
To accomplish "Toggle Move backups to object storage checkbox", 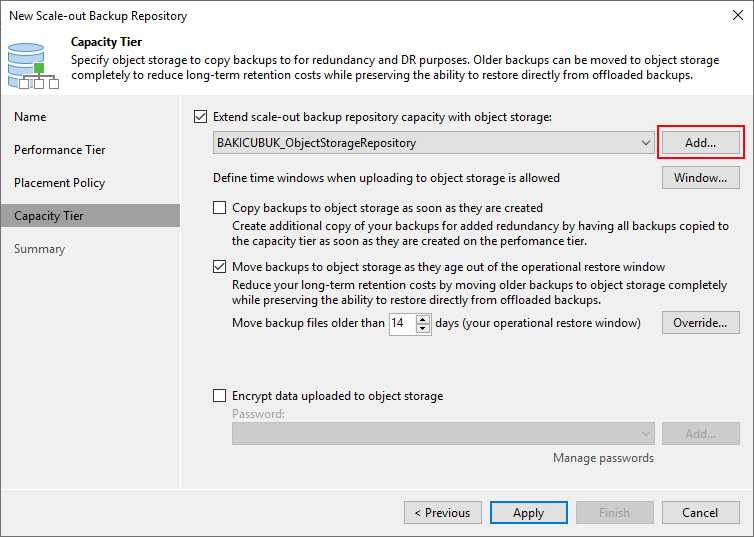I will [x=219, y=267].
